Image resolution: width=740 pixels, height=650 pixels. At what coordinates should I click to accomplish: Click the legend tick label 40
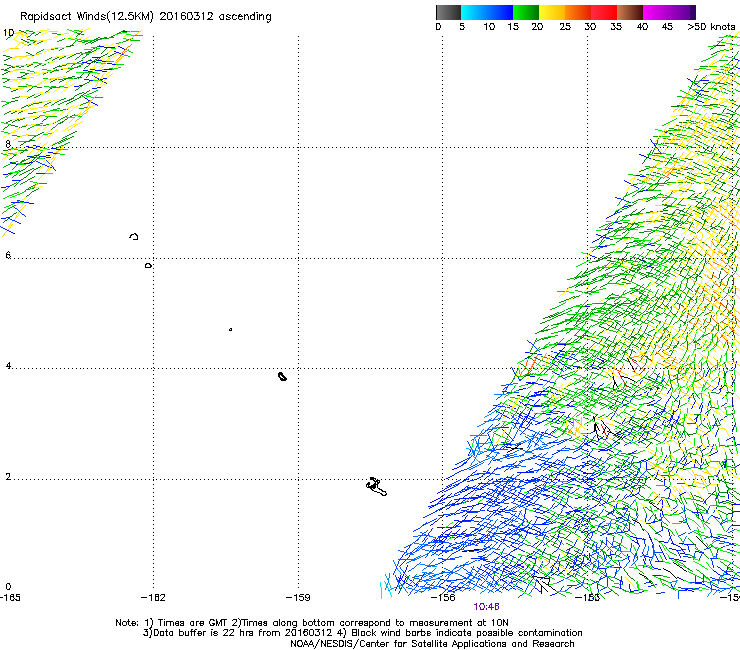pos(642,27)
